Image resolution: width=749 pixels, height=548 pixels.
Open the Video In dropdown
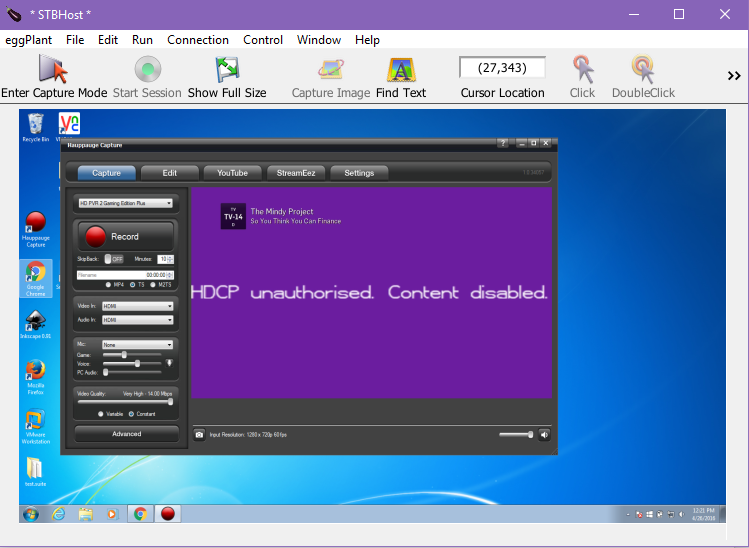point(138,306)
